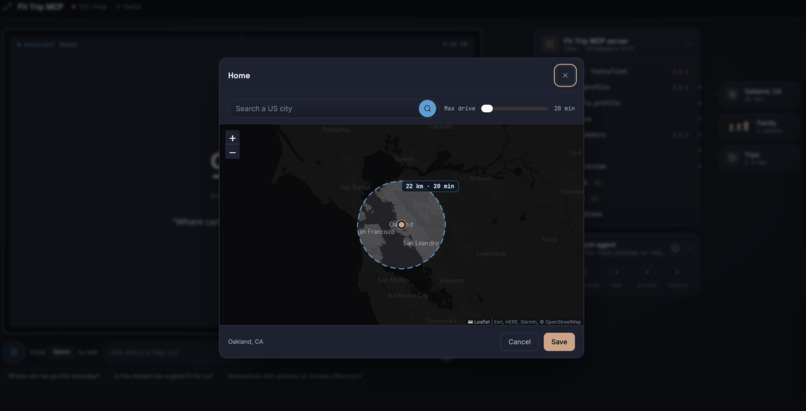The image size is (806, 411).
Task: Click Trips card in background sidebar
Action: (760, 158)
